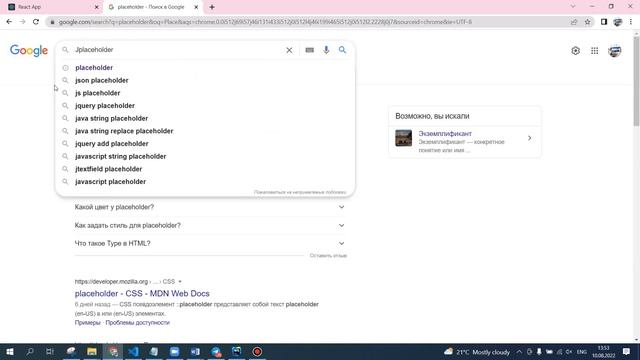Open Google quick settings gear
The width and height of the screenshot is (640, 360).
click(x=576, y=51)
